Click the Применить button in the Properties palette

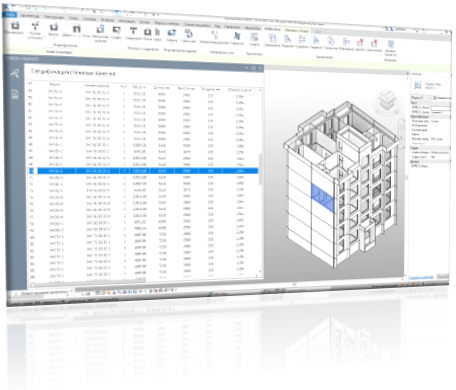click(x=443, y=277)
